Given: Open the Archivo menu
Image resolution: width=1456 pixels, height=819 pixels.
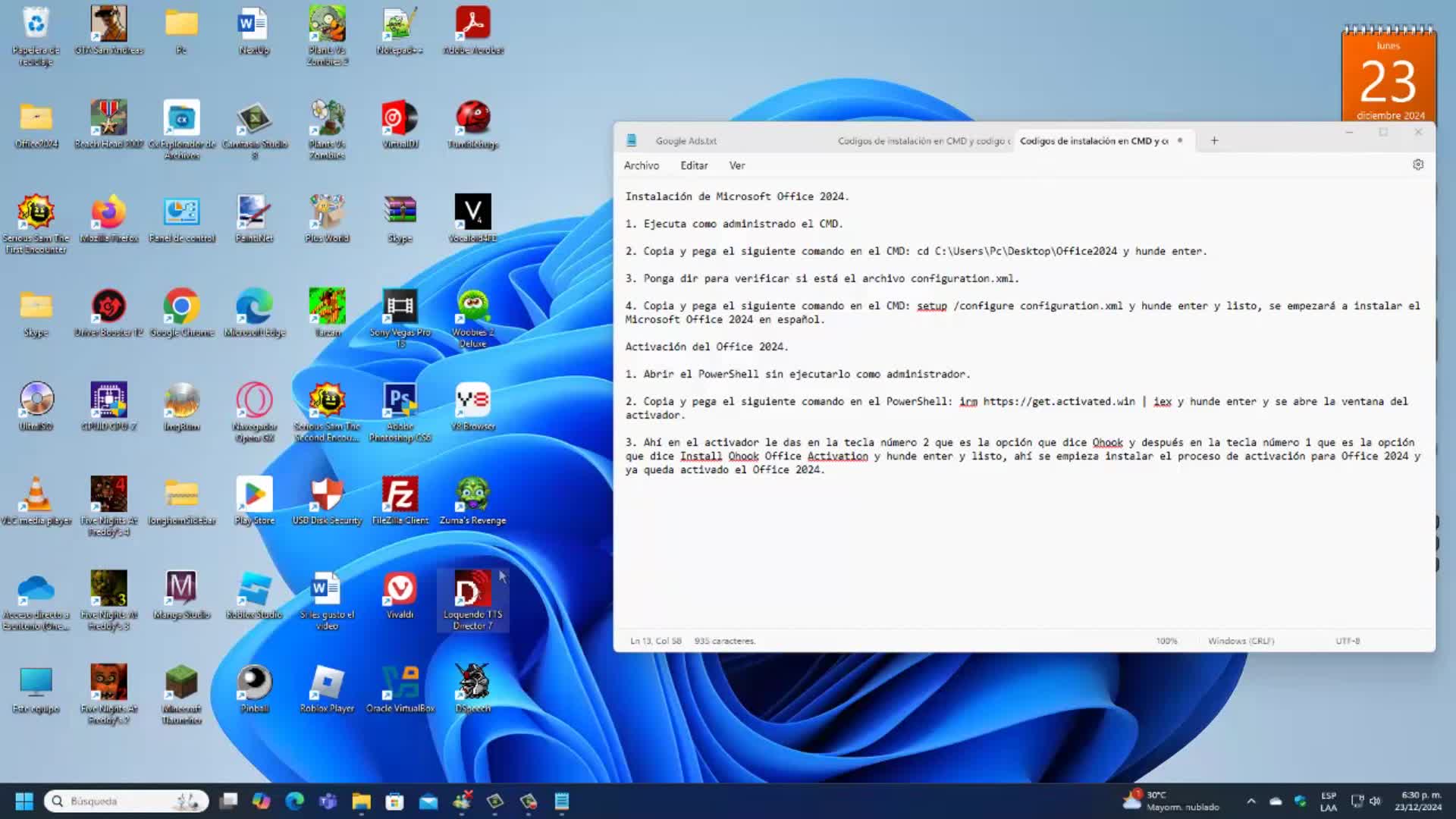Looking at the screenshot, I should click(641, 165).
